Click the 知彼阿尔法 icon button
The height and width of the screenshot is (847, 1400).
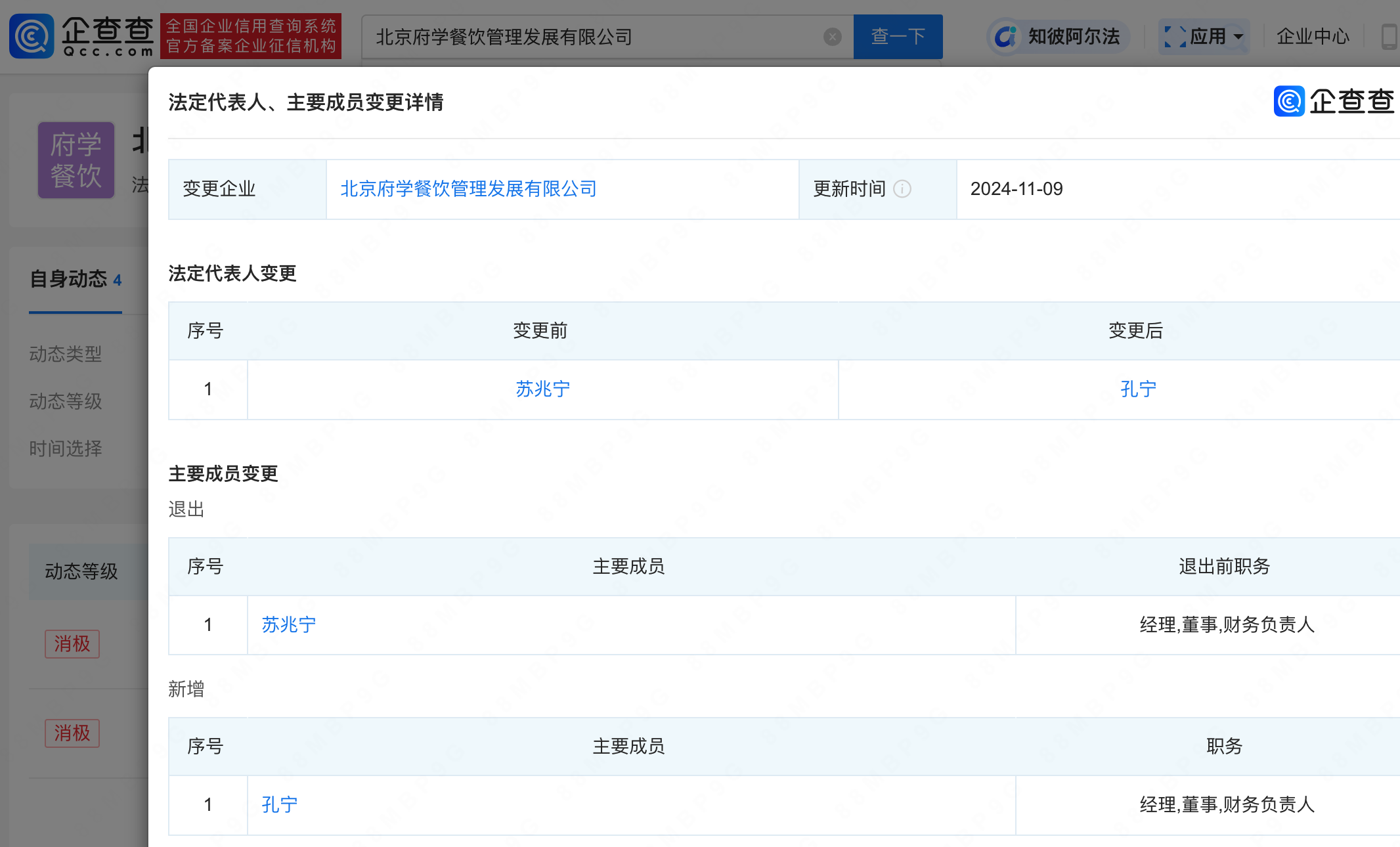pyautogui.click(x=1005, y=36)
